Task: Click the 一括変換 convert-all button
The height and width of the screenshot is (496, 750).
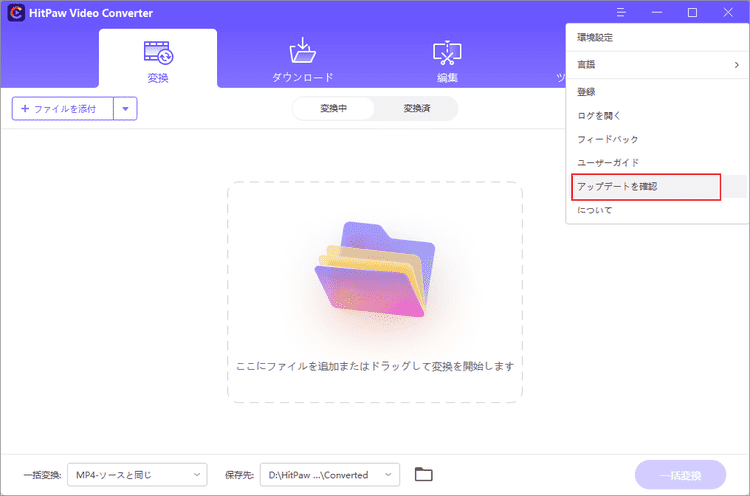Action: (x=680, y=475)
